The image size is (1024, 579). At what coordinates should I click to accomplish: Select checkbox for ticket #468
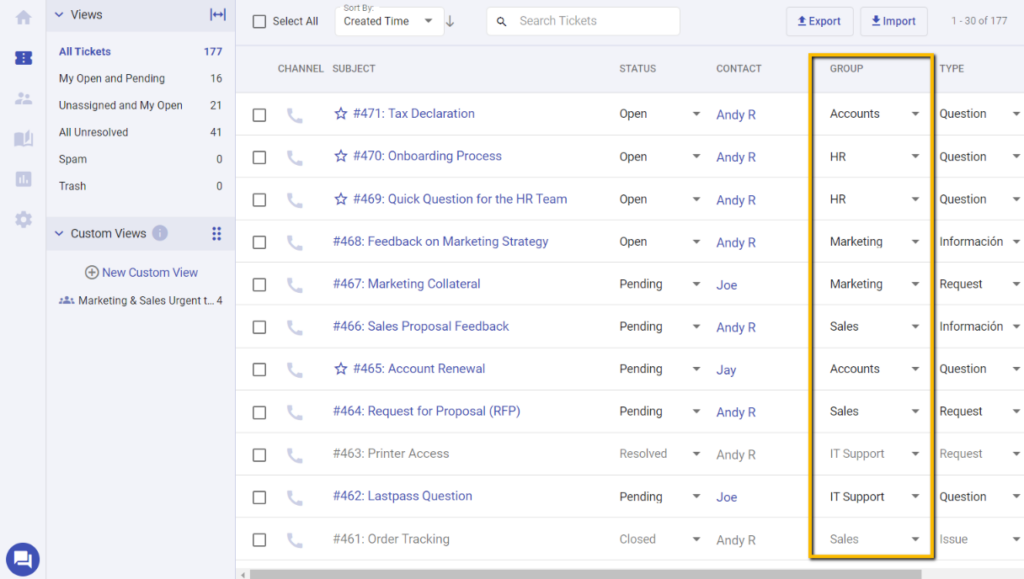point(259,242)
